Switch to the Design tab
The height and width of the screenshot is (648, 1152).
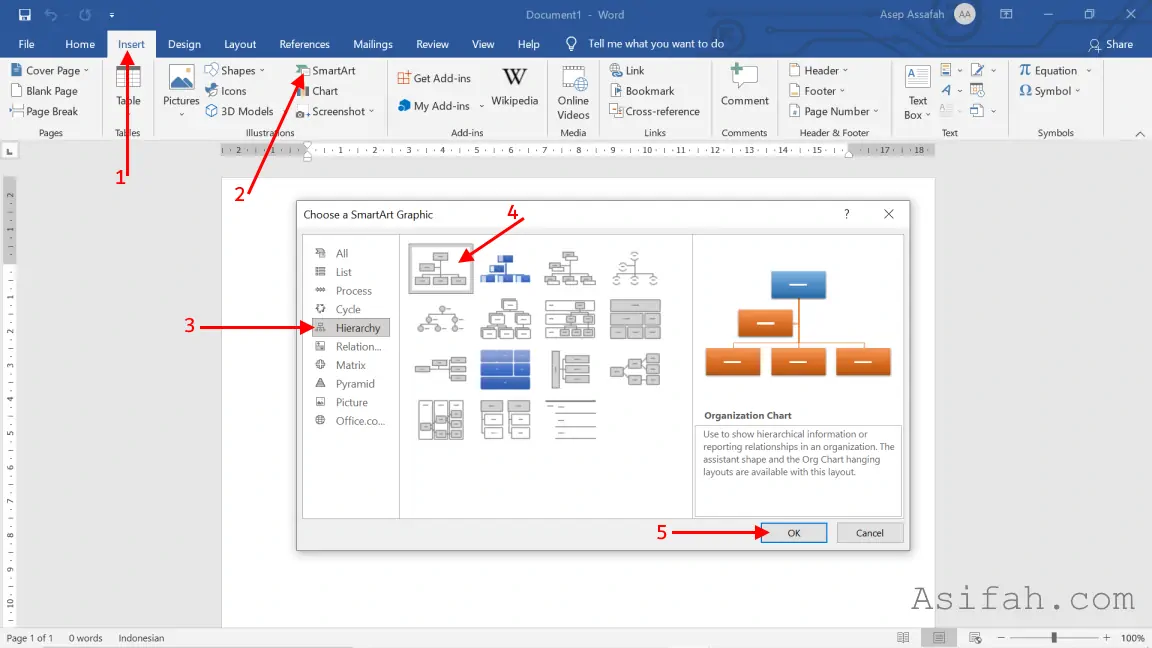[184, 44]
